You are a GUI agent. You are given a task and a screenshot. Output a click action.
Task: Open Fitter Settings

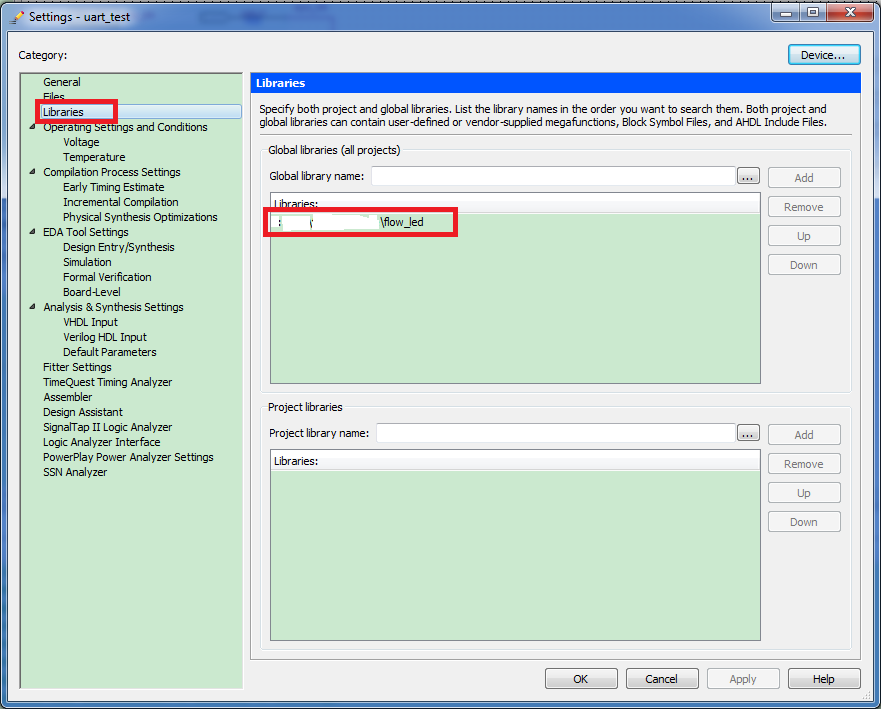tap(77, 367)
